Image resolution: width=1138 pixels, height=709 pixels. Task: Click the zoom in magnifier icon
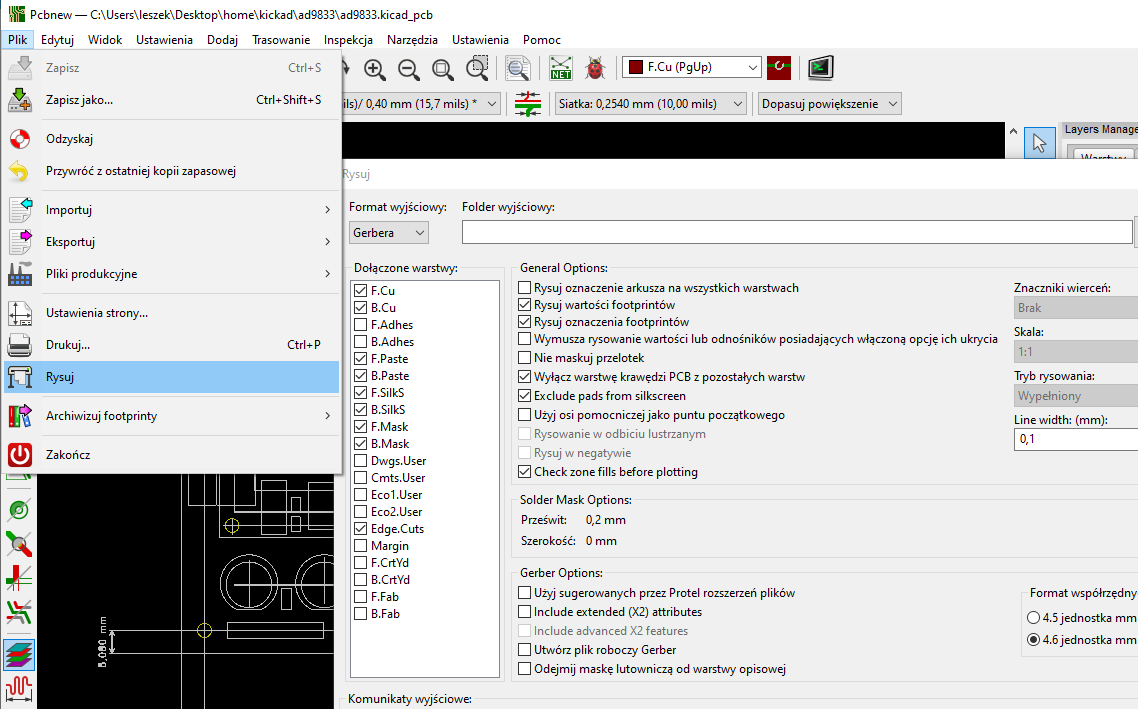375,68
